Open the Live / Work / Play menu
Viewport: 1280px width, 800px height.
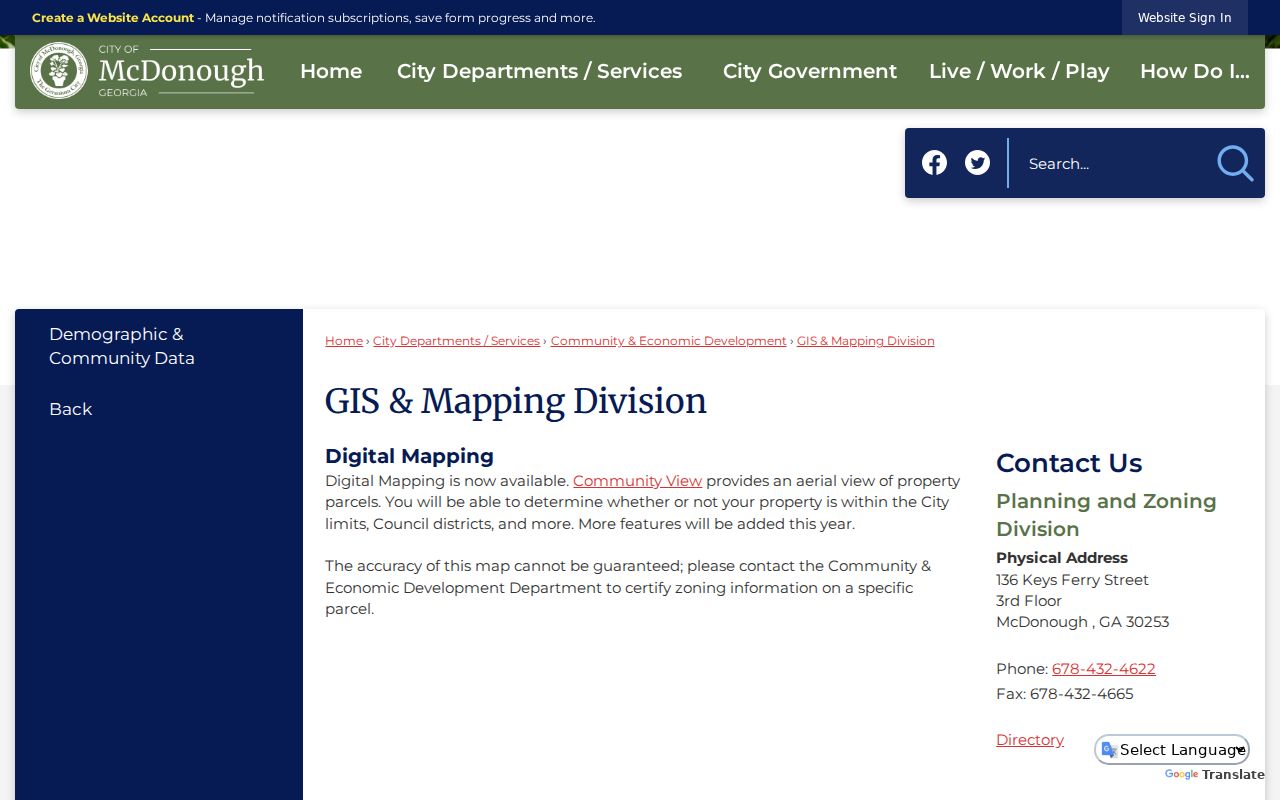point(1019,71)
